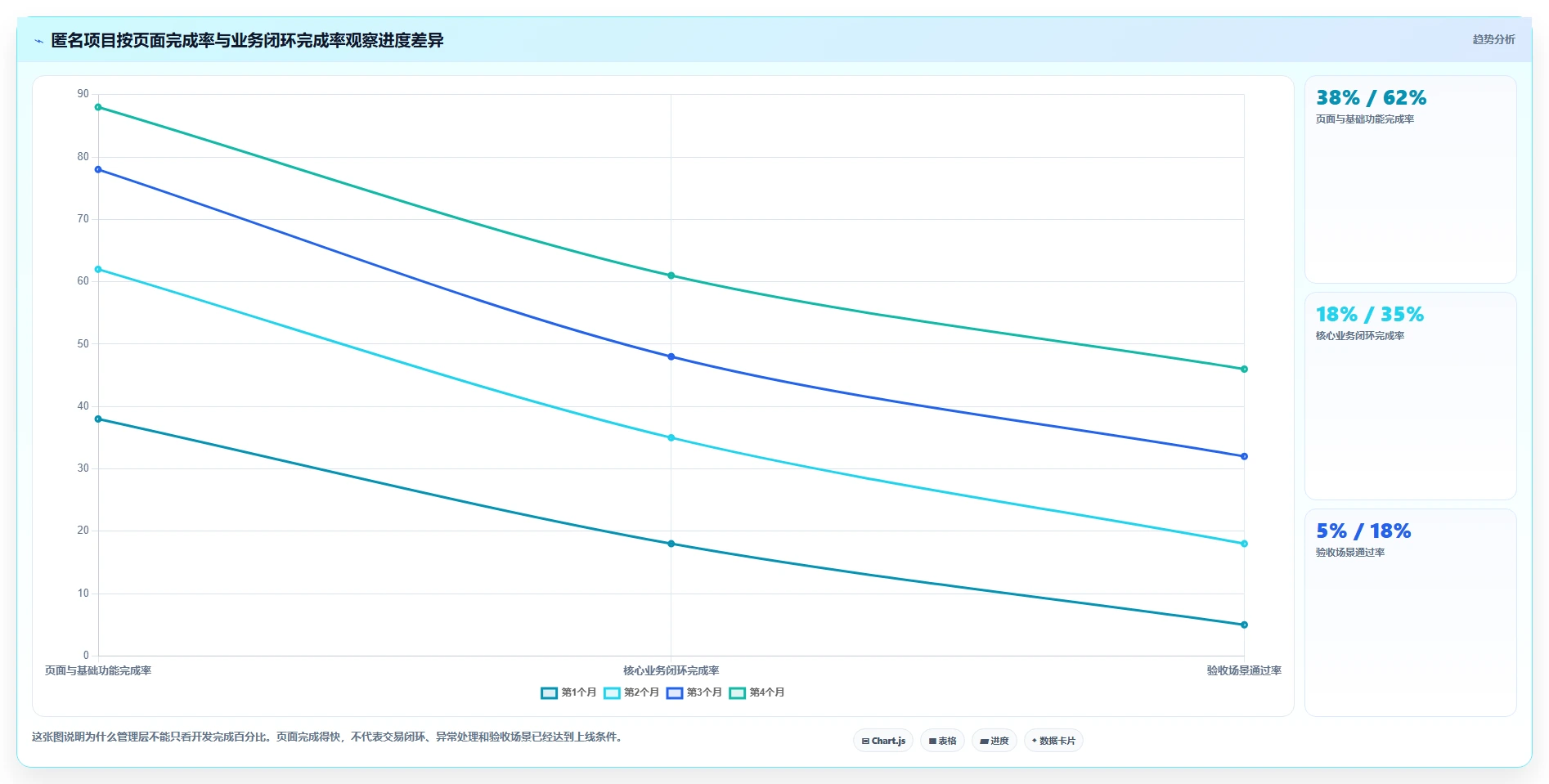This screenshot has width=1549, height=784.
Task: Click the x-axis label 验收场景通过率
Action: [x=1244, y=670]
